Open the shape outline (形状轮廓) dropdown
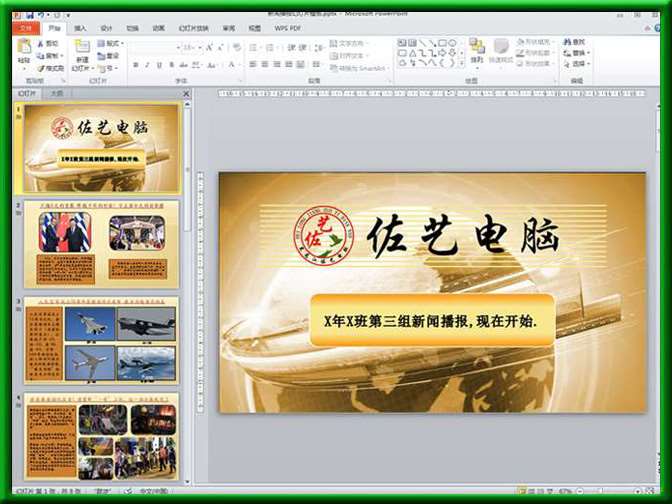Screen dimensions: 672x504 [x=534, y=53]
